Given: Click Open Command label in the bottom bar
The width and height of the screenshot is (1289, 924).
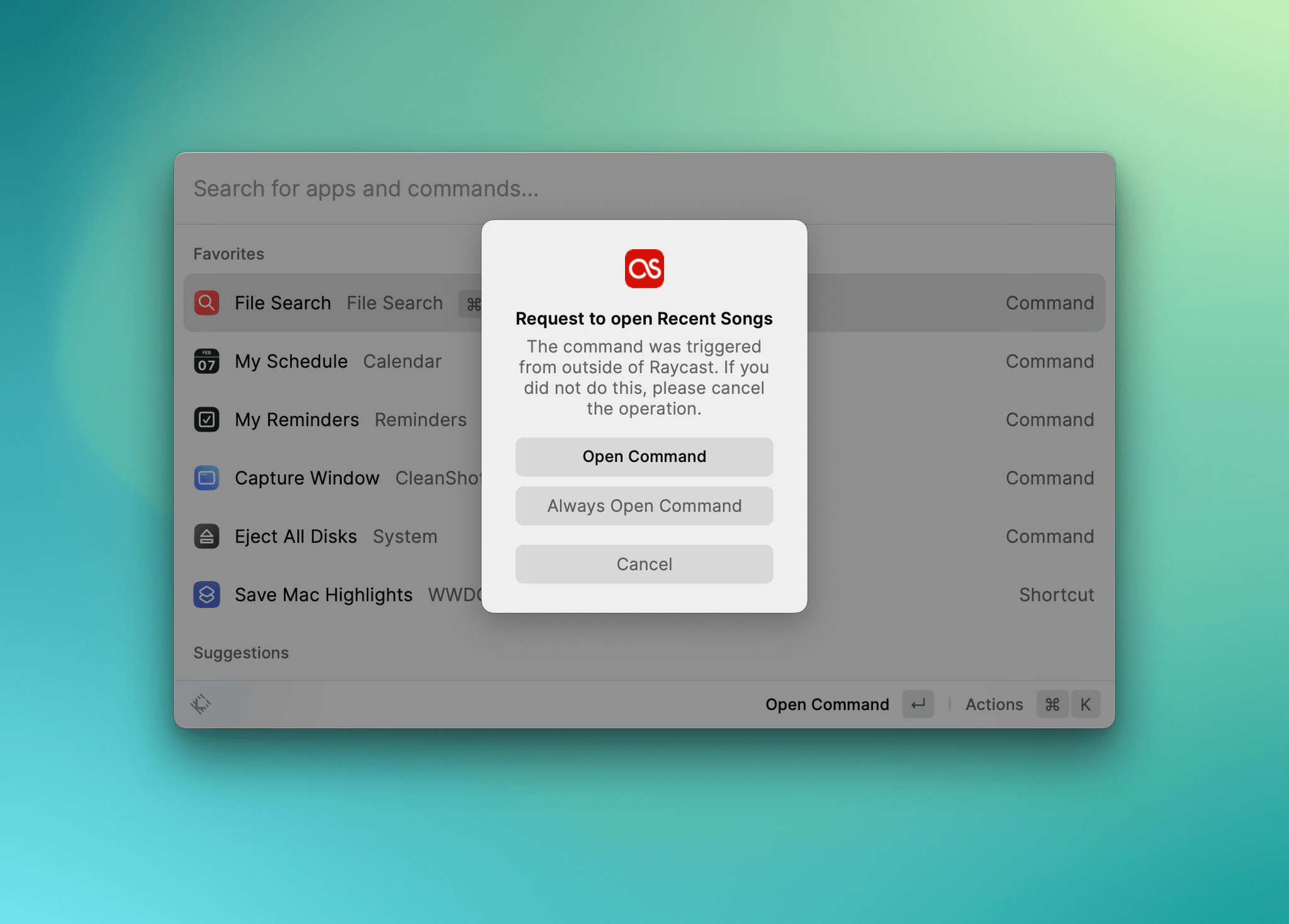Looking at the screenshot, I should pos(827,704).
